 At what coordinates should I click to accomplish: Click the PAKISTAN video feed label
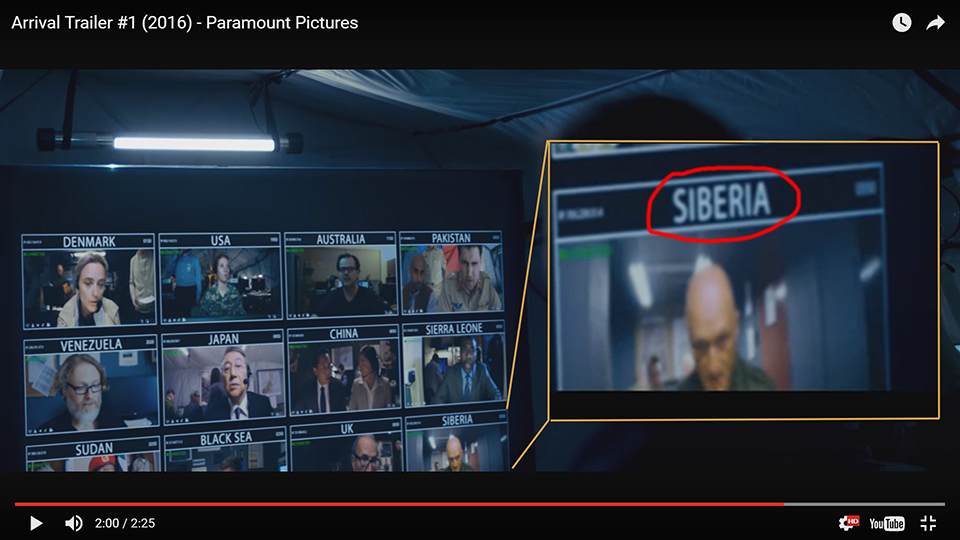[x=451, y=238]
